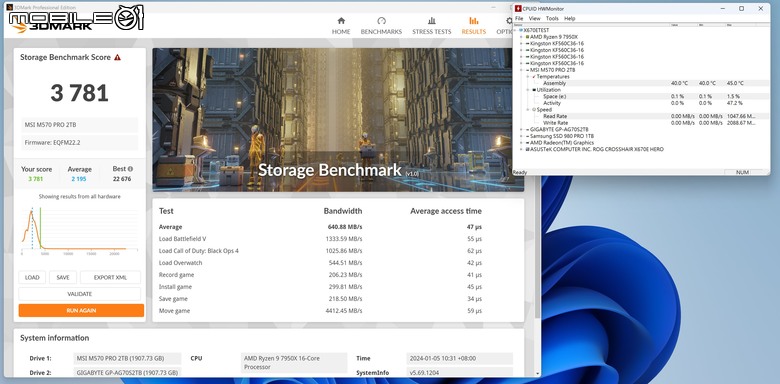780x384 pixels.
Task: Collapse the Utilization branch
Action: pyautogui.click(x=528, y=90)
